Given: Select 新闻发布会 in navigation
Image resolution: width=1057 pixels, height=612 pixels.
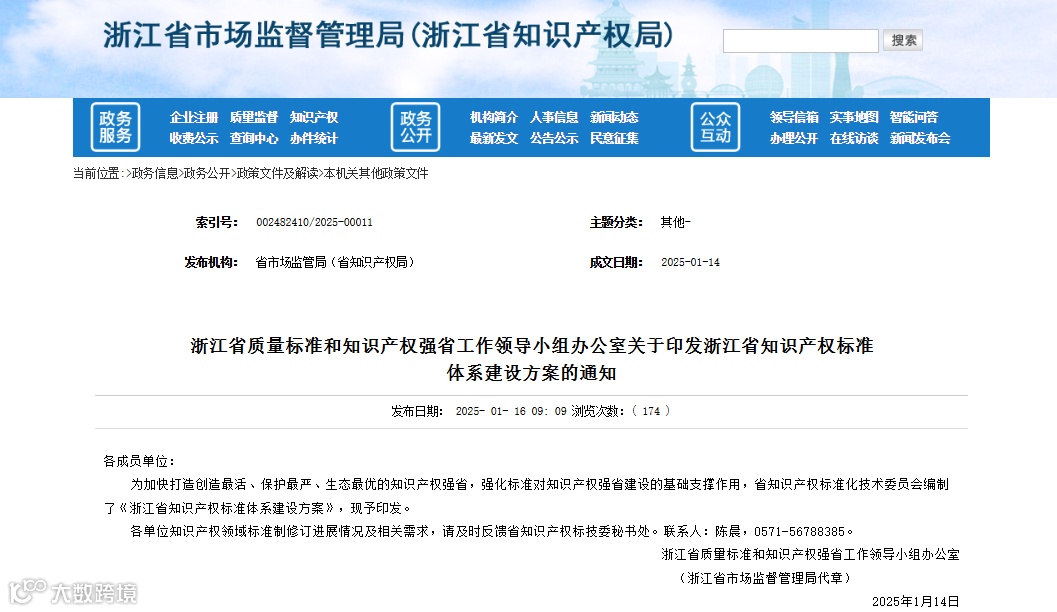Looking at the screenshot, I should pyautogui.click(x=920, y=138).
